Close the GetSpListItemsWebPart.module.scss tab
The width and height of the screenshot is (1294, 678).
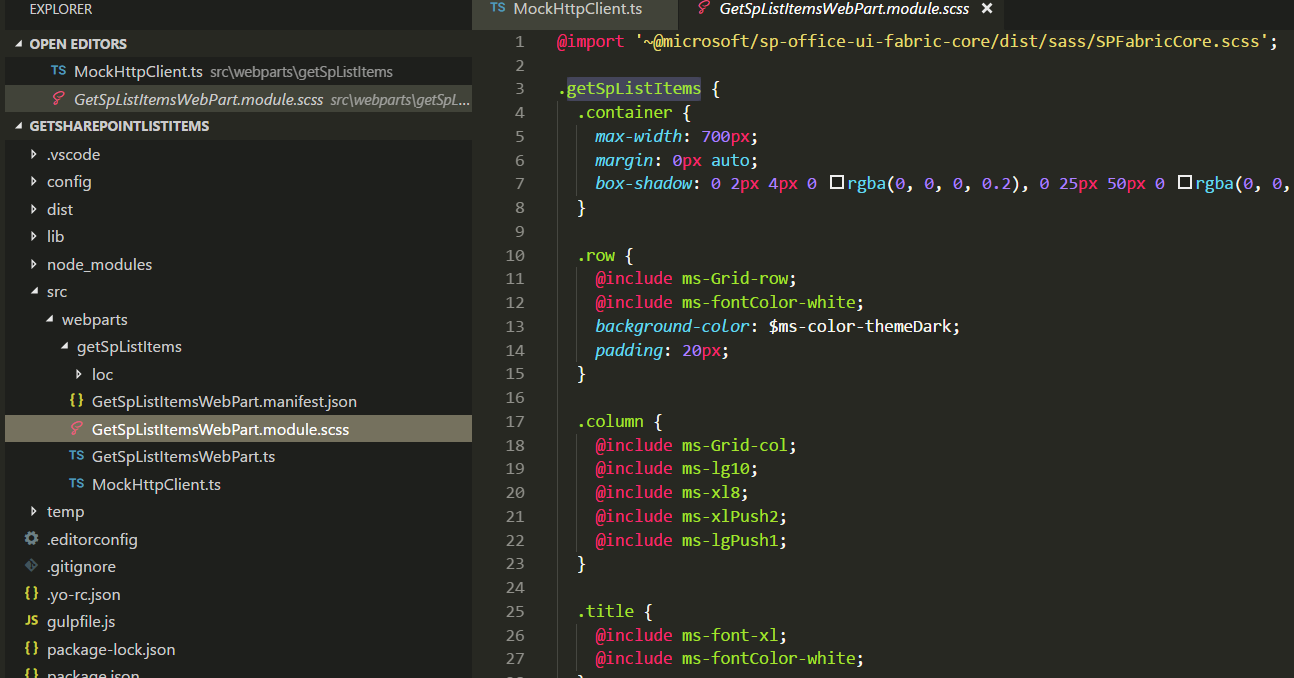click(x=987, y=9)
